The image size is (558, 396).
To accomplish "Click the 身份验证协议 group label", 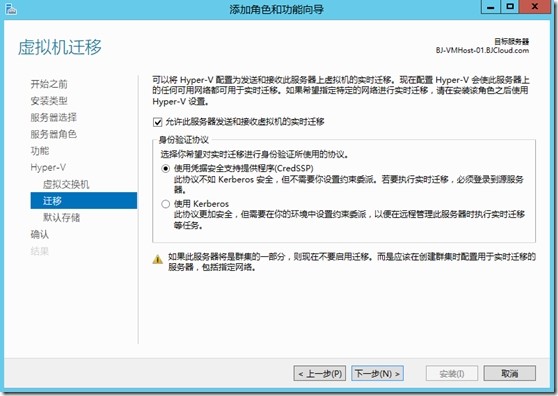I will (184, 140).
